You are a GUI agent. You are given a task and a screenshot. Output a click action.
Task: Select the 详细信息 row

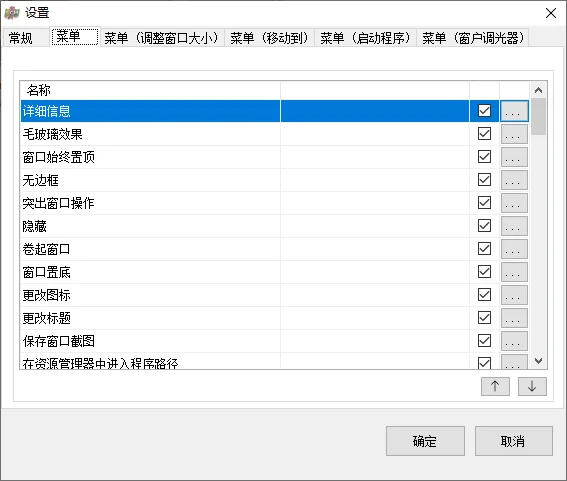pos(275,111)
